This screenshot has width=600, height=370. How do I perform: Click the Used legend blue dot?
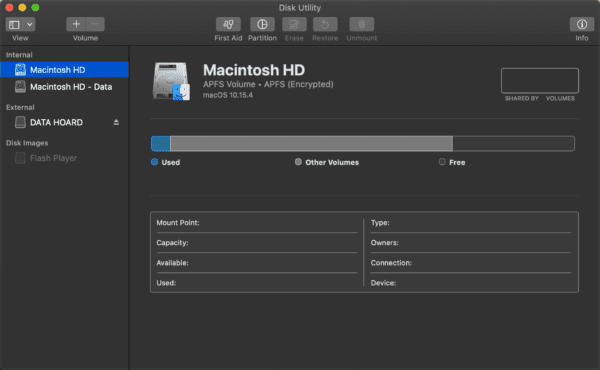point(155,162)
